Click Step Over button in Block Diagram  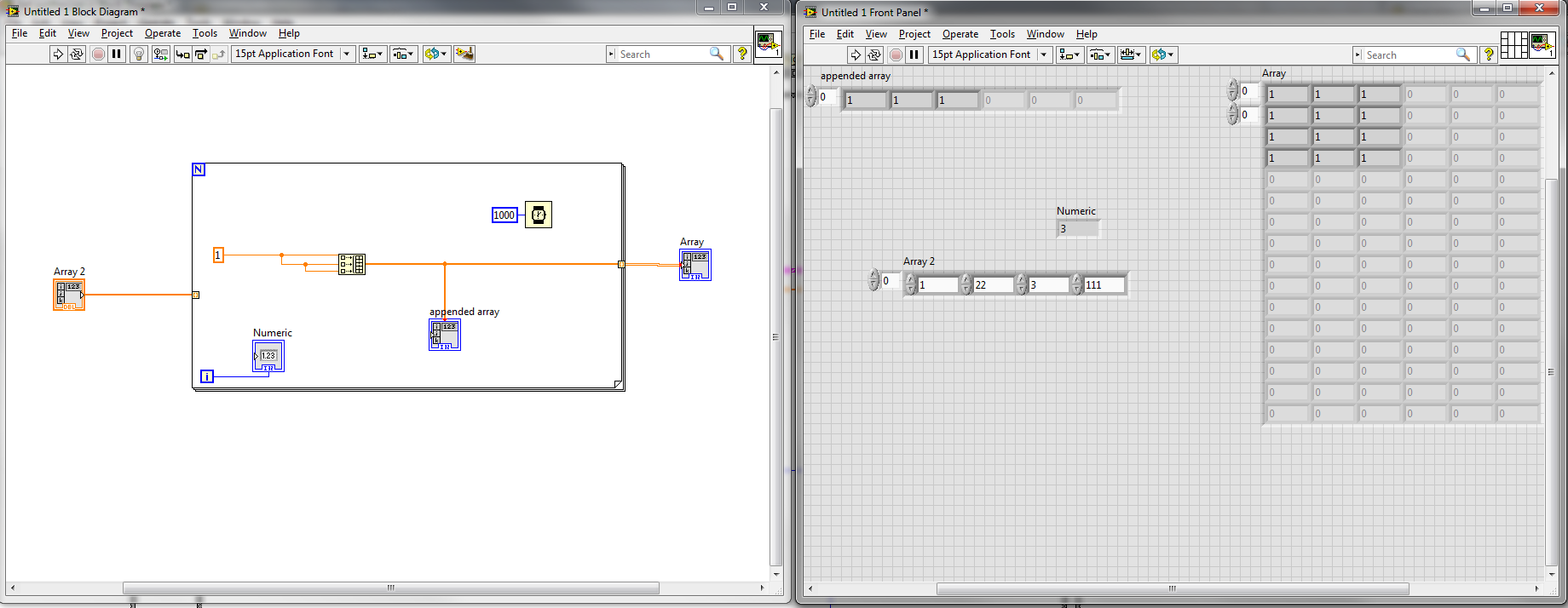[201, 54]
